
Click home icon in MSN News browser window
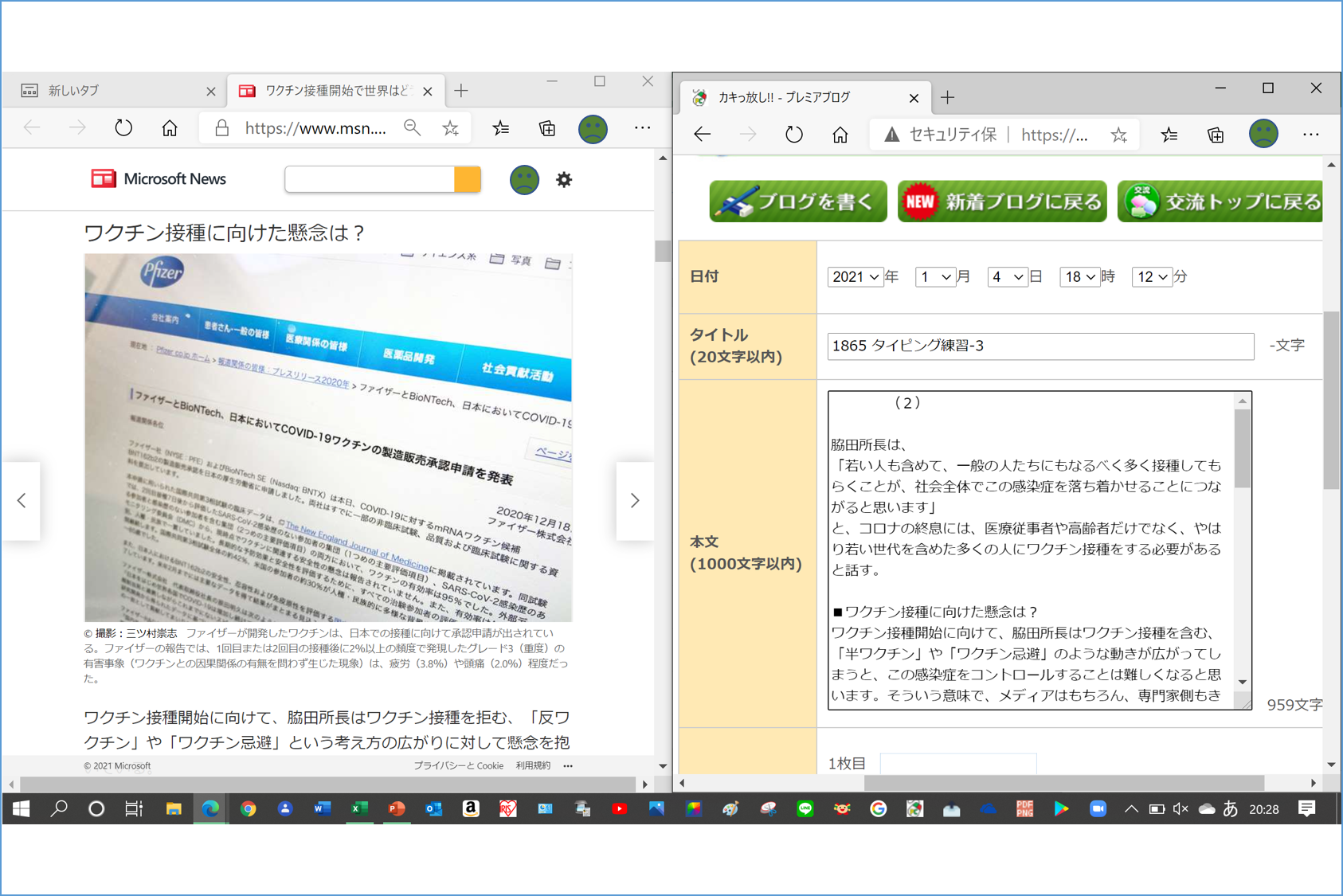(x=170, y=127)
